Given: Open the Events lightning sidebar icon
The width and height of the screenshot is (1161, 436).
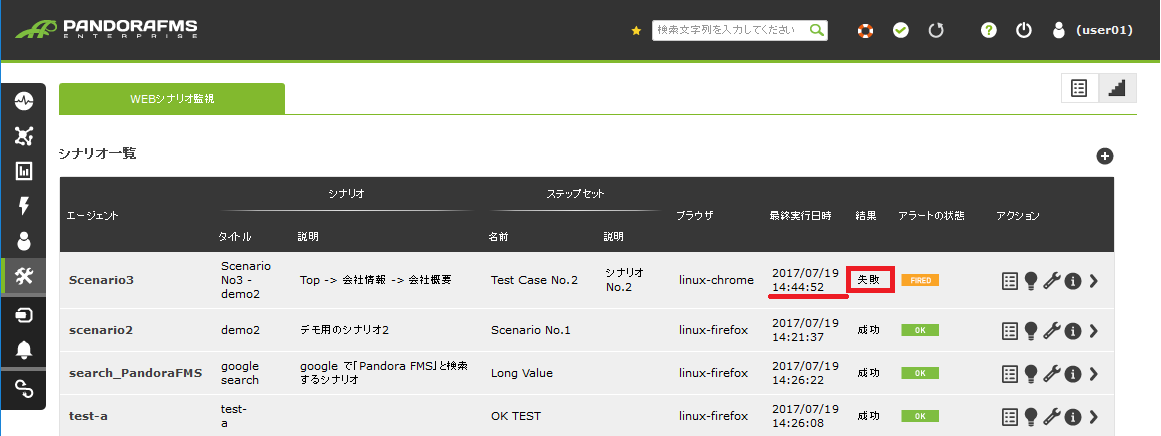Looking at the screenshot, I should point(24,206).
